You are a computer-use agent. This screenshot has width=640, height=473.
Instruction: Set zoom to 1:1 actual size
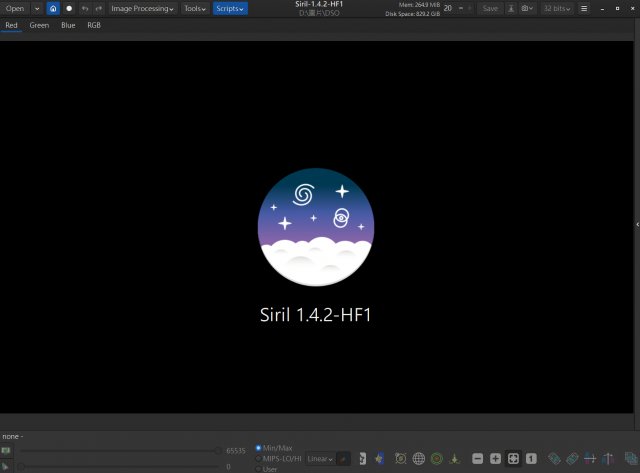point(531,459)
